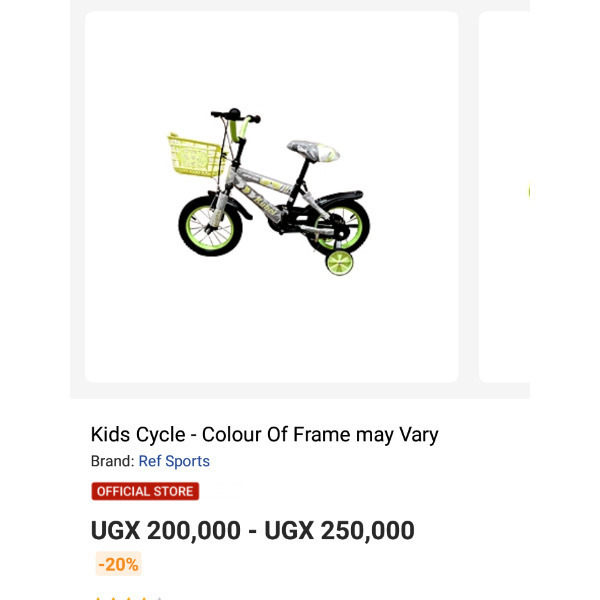The height and width of the screenshot is (600, 600).
Task: Click the third orange rating star
Action: pyautogui.click(x=129, y=598)
